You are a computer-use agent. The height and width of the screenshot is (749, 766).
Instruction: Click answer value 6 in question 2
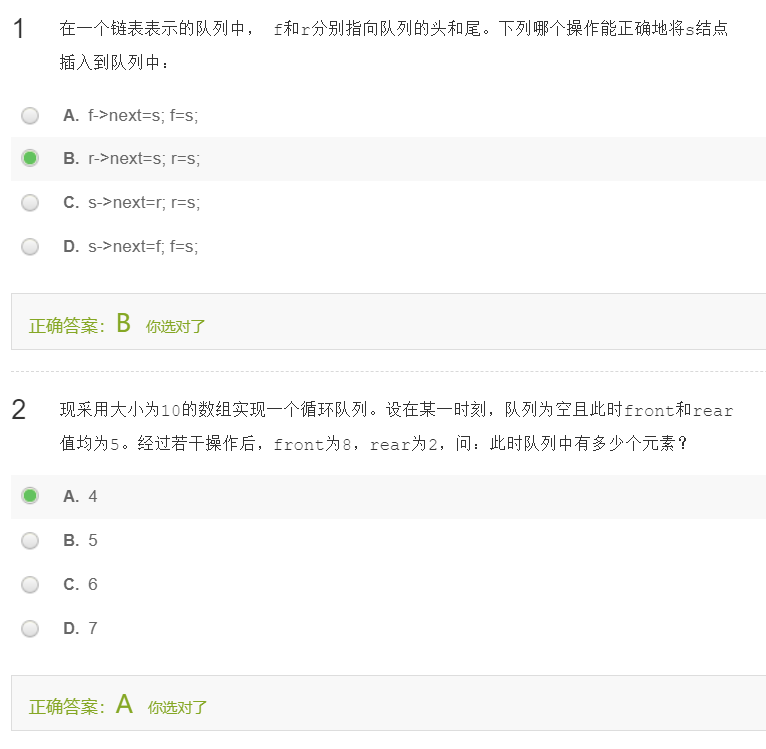click(x=93, y=584)
